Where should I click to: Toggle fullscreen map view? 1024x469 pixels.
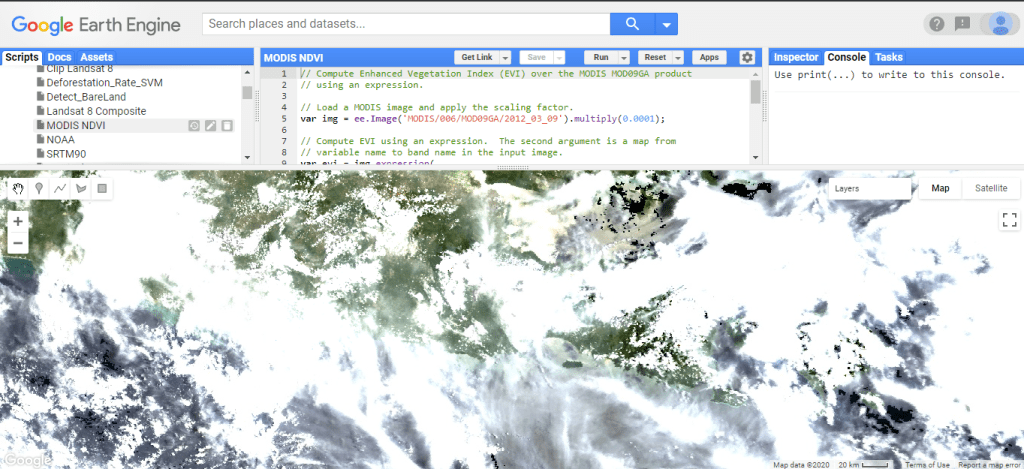[x=1008, y=220]
